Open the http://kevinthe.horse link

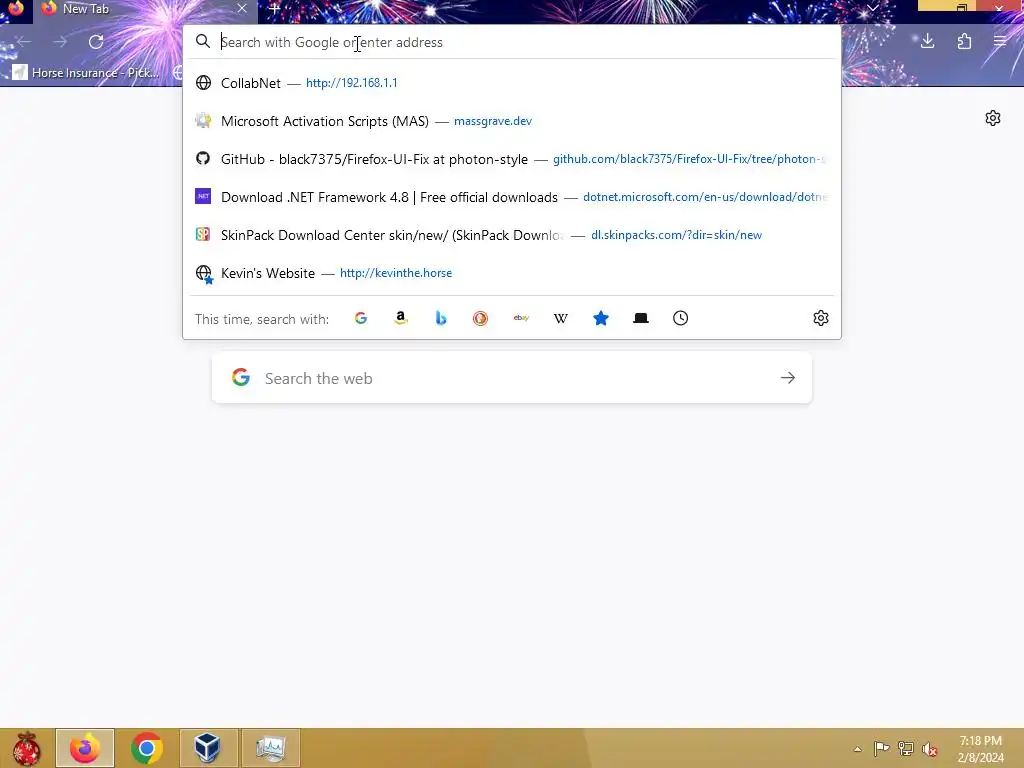pyautogui.click(x=396, y=273)
